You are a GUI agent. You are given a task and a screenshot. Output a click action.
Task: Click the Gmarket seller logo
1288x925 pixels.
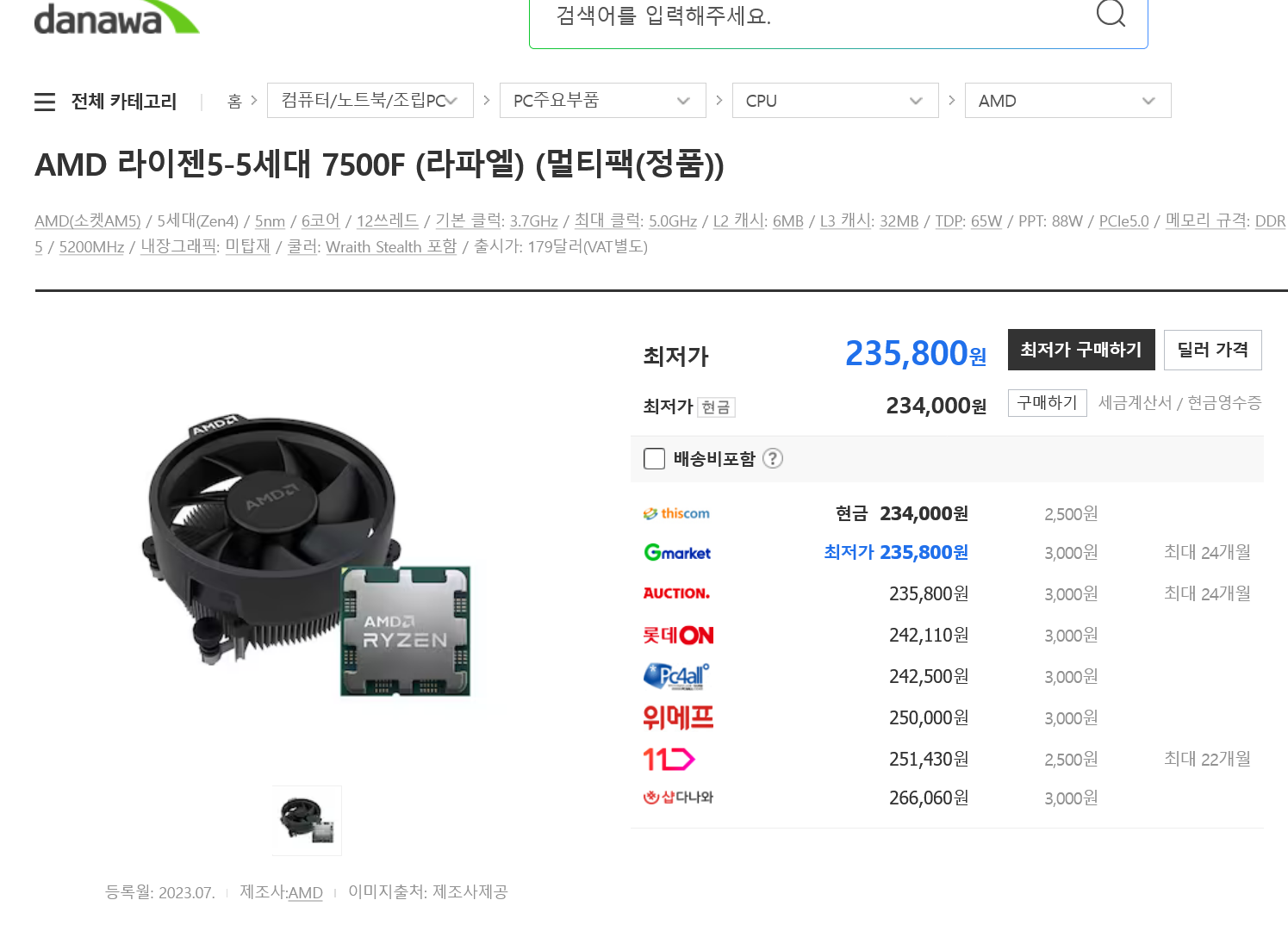point(677,552)
